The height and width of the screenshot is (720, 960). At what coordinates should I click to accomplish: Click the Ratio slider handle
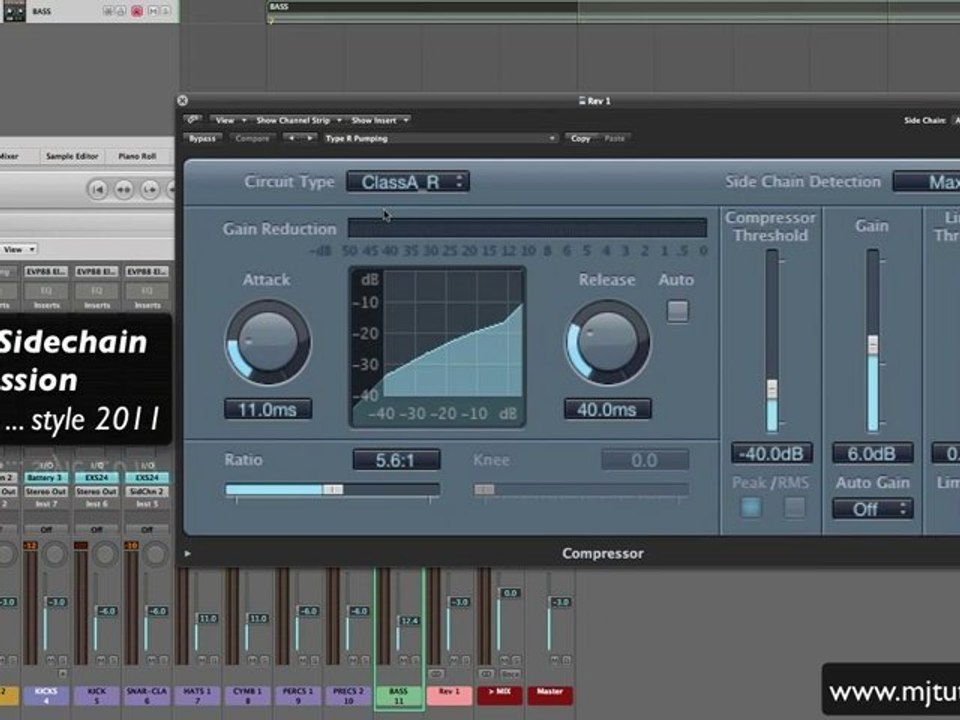point(333,489)
